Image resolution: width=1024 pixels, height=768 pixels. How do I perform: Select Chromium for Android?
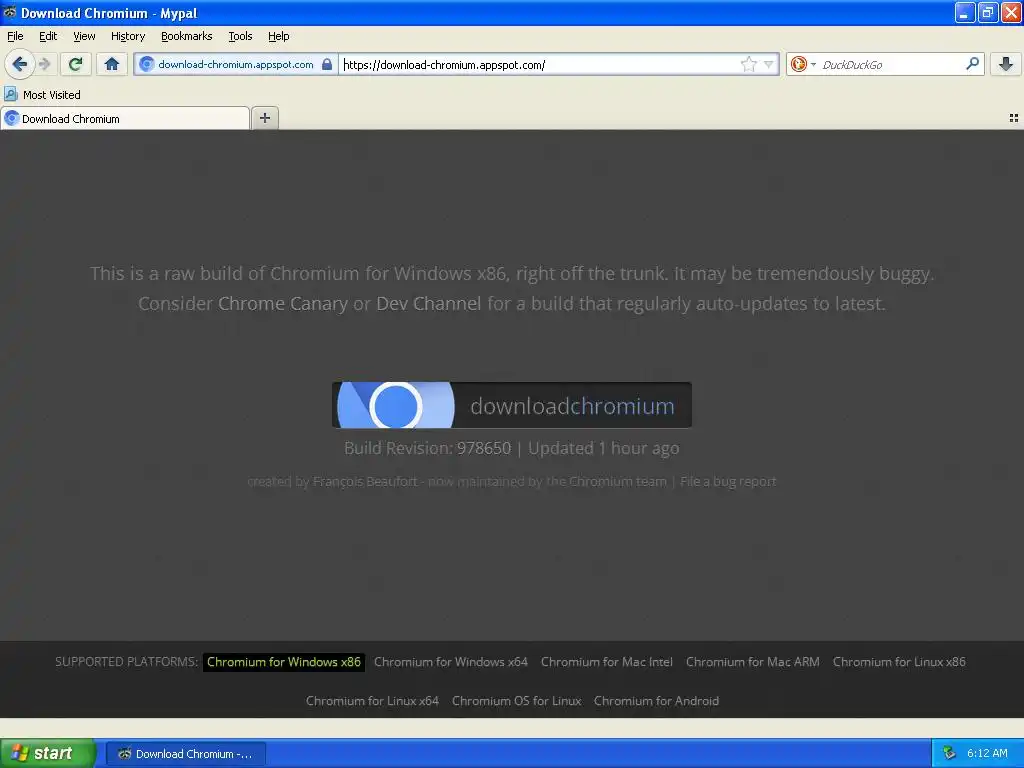pos(656,701)
